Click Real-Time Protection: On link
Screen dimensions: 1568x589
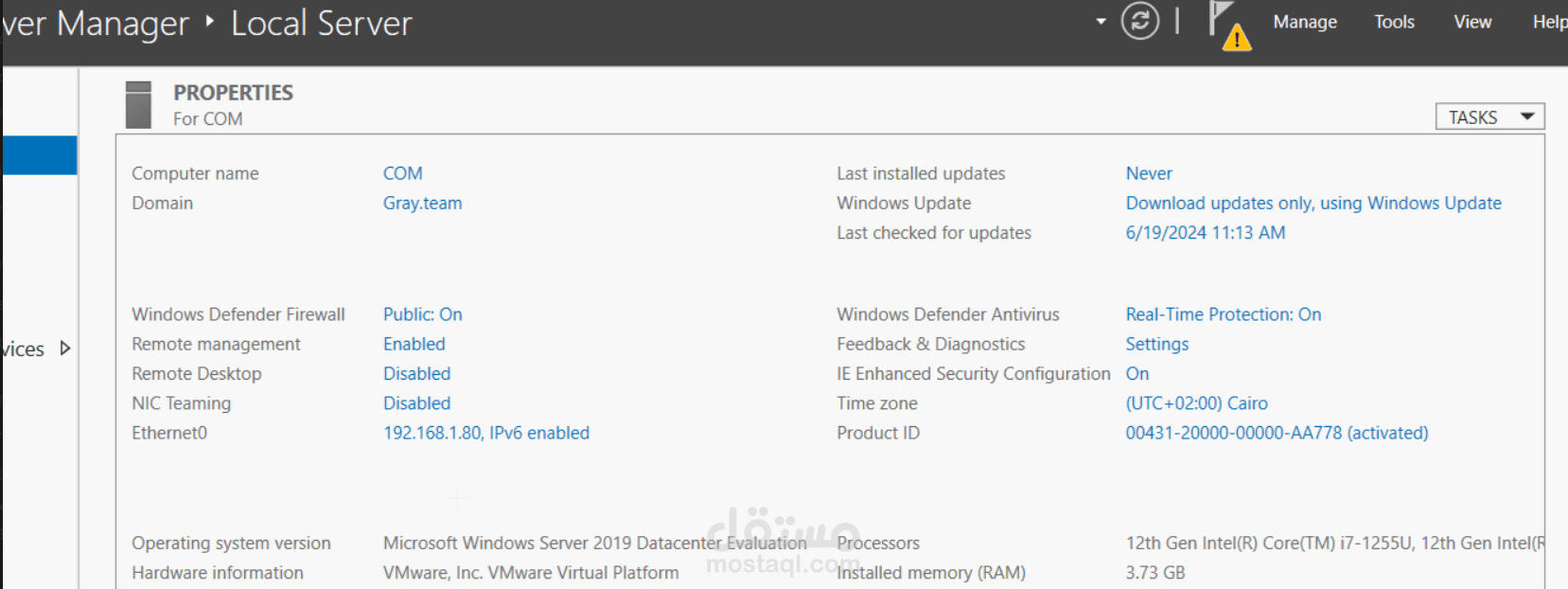point(1223,314)
